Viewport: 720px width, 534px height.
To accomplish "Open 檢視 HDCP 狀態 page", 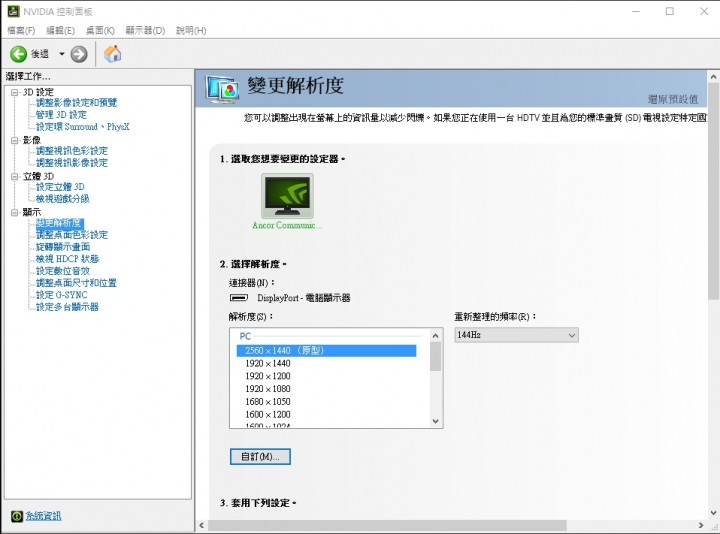I will (67, 259).
